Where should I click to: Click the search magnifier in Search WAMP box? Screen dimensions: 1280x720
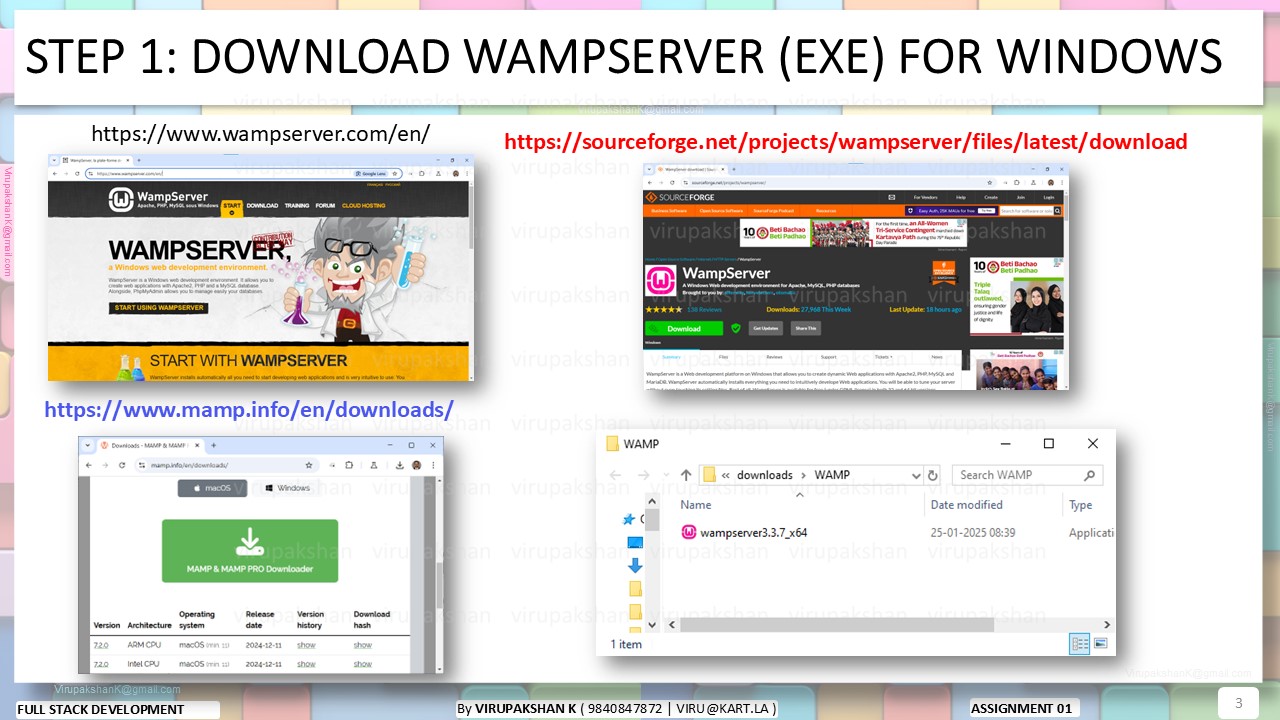tap(1090, 475)
